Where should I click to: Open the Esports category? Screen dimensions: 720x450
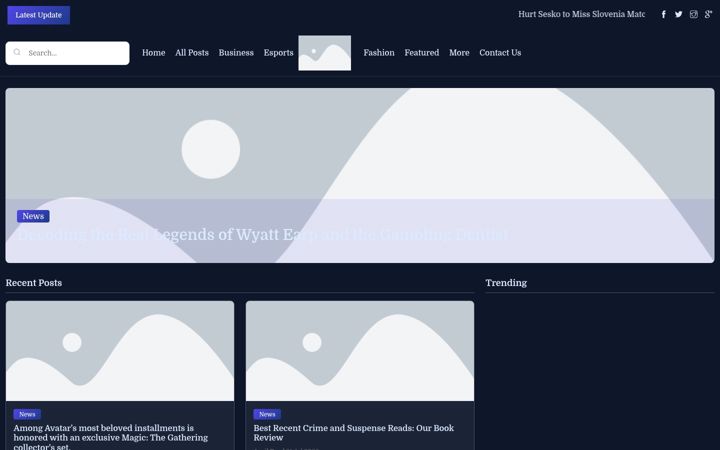(278, 53)
